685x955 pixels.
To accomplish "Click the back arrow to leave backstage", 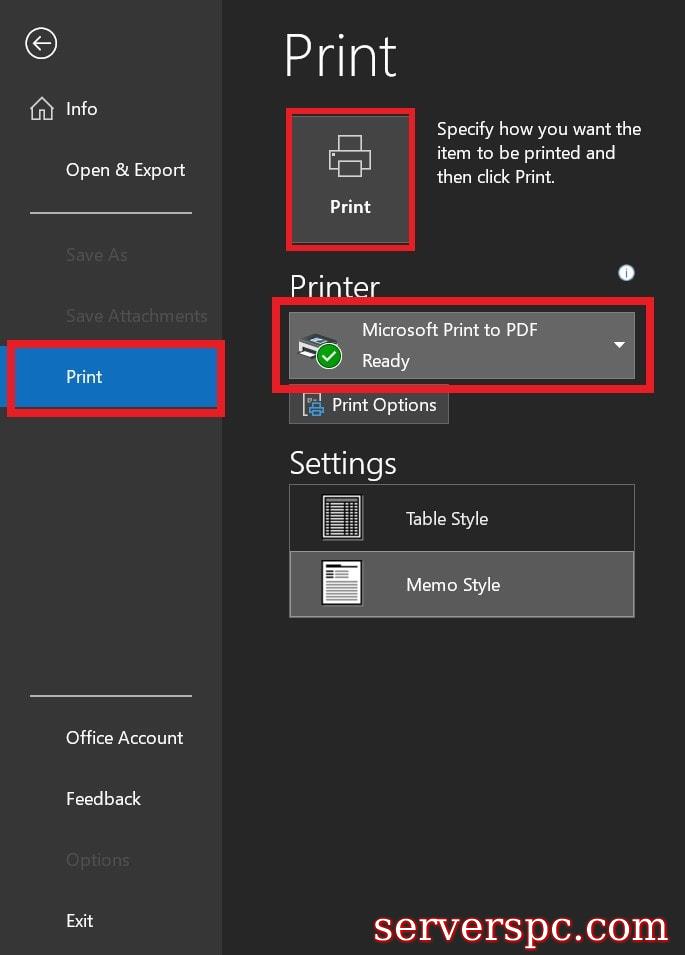I will pyautogui.click(x=41, y=43).
